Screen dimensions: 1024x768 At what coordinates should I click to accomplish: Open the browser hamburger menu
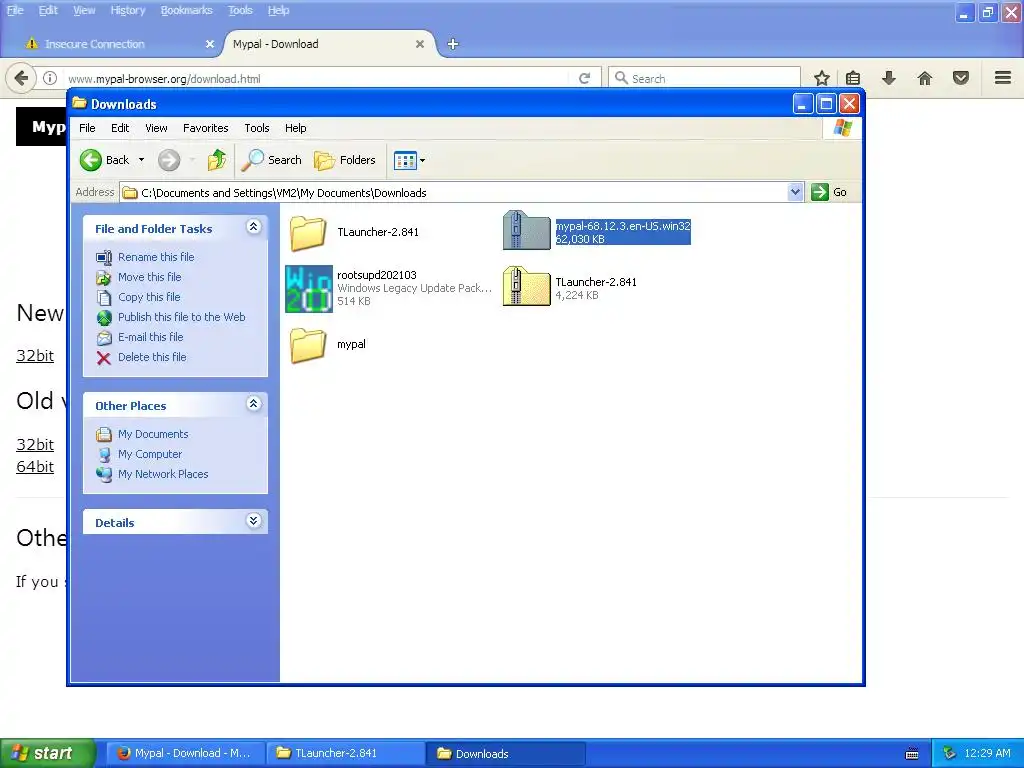[1003, 78]
